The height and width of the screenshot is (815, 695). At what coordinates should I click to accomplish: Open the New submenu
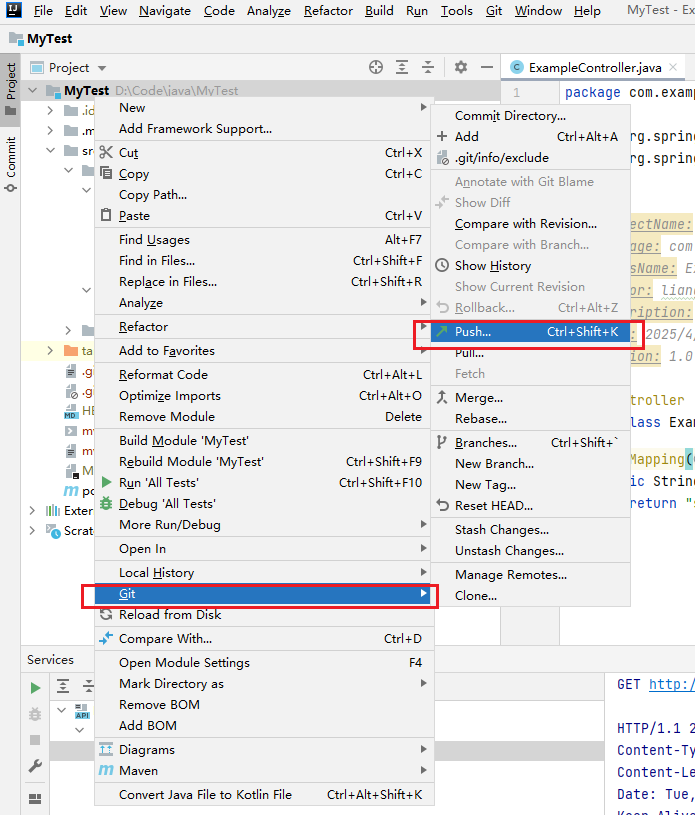pyautogui.click(x=265, y=108)
